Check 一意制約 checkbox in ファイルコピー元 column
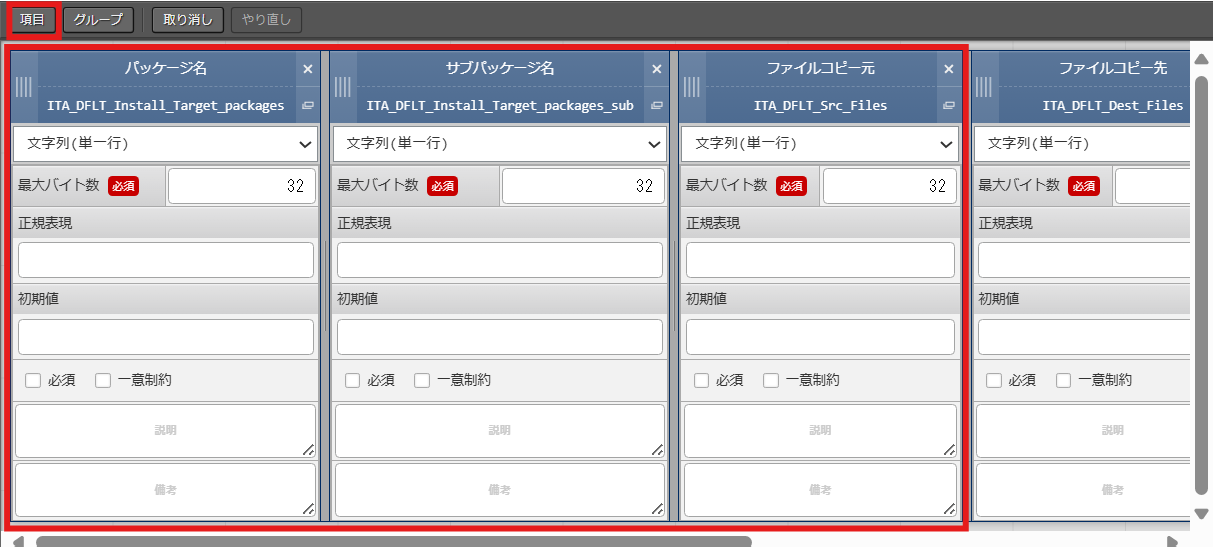 [x=771, y=380]
